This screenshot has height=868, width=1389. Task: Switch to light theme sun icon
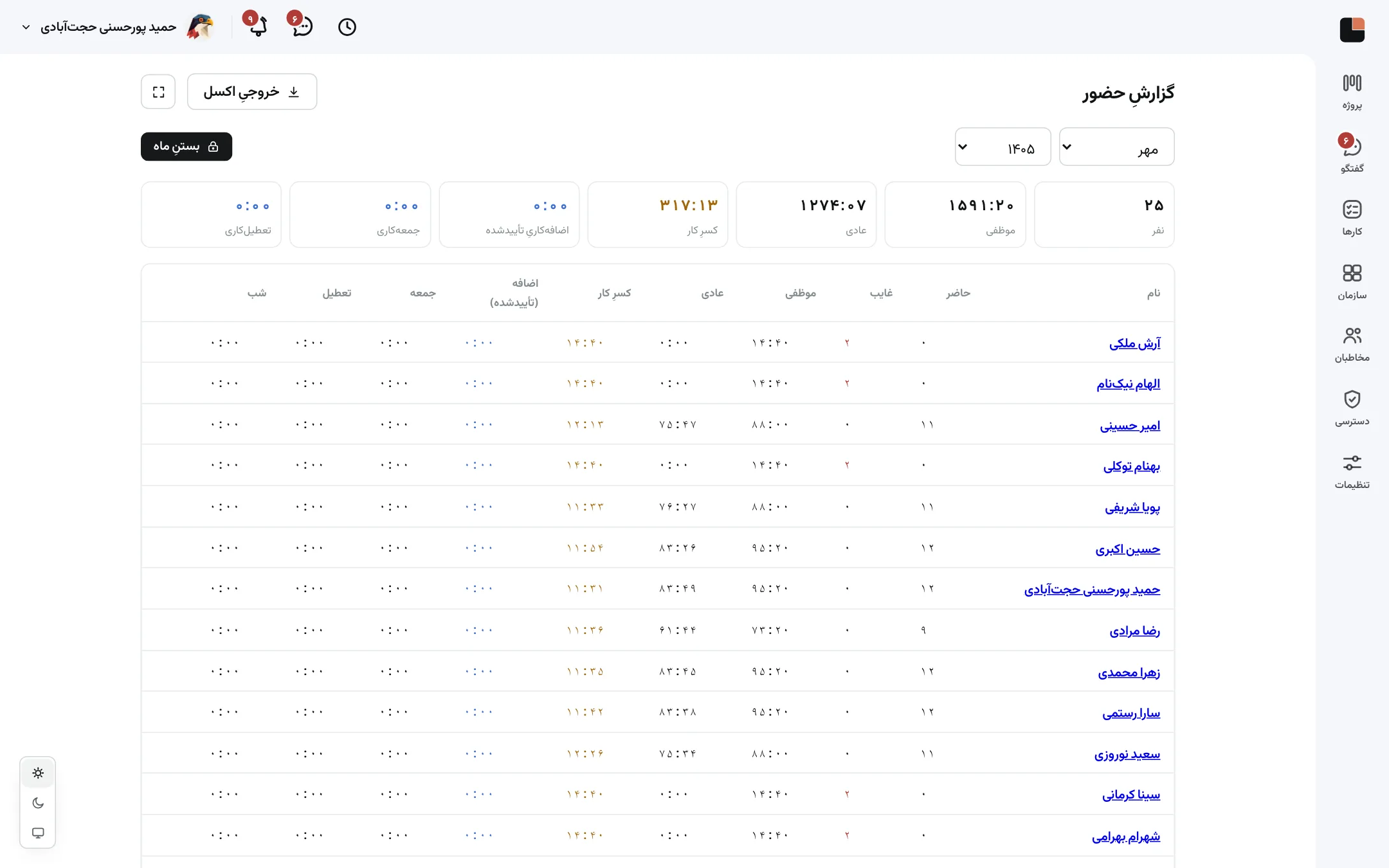tap(38, 773)
